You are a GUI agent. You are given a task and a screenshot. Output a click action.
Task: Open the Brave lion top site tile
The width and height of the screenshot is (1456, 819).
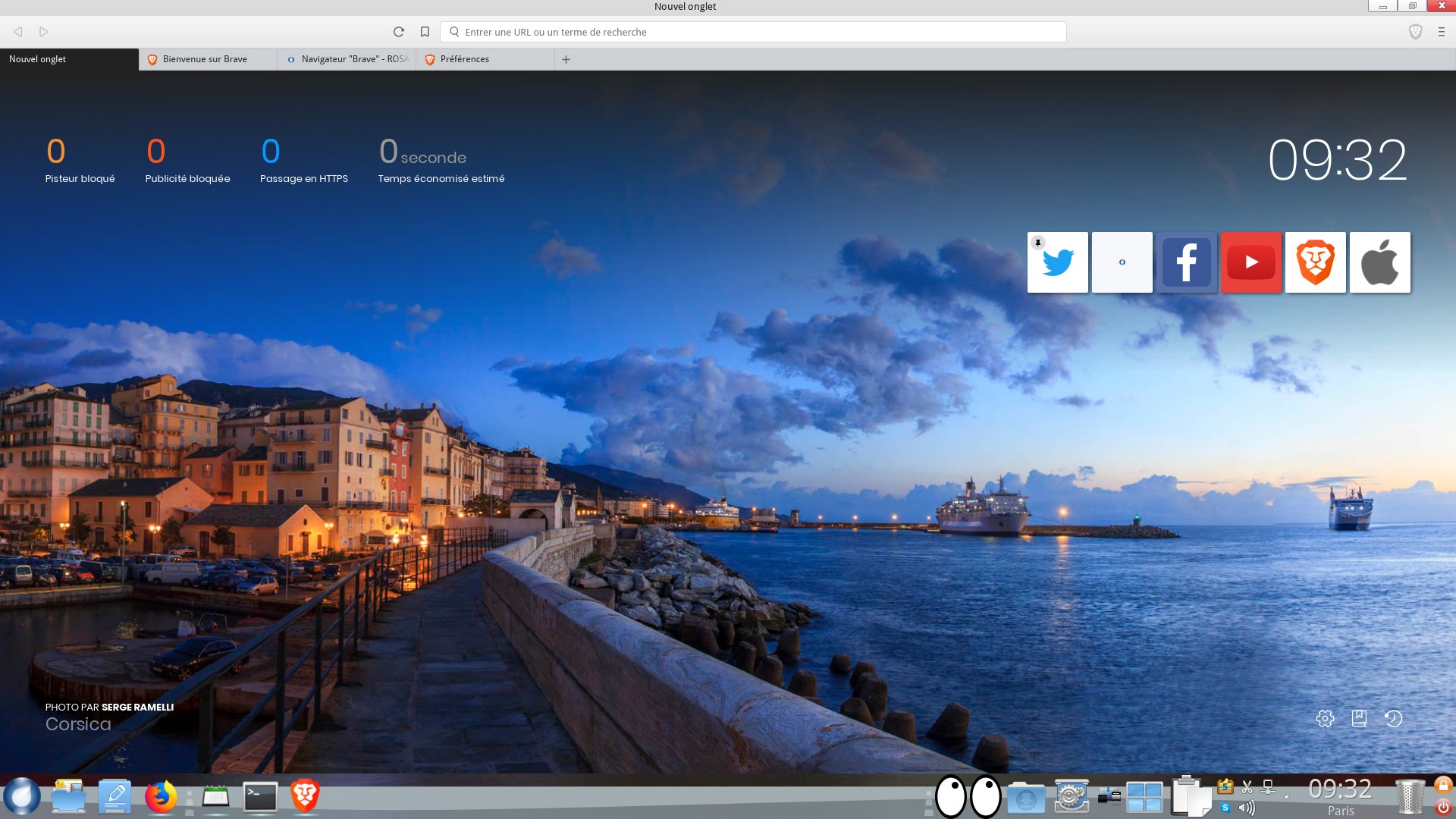pos(1316,263)
